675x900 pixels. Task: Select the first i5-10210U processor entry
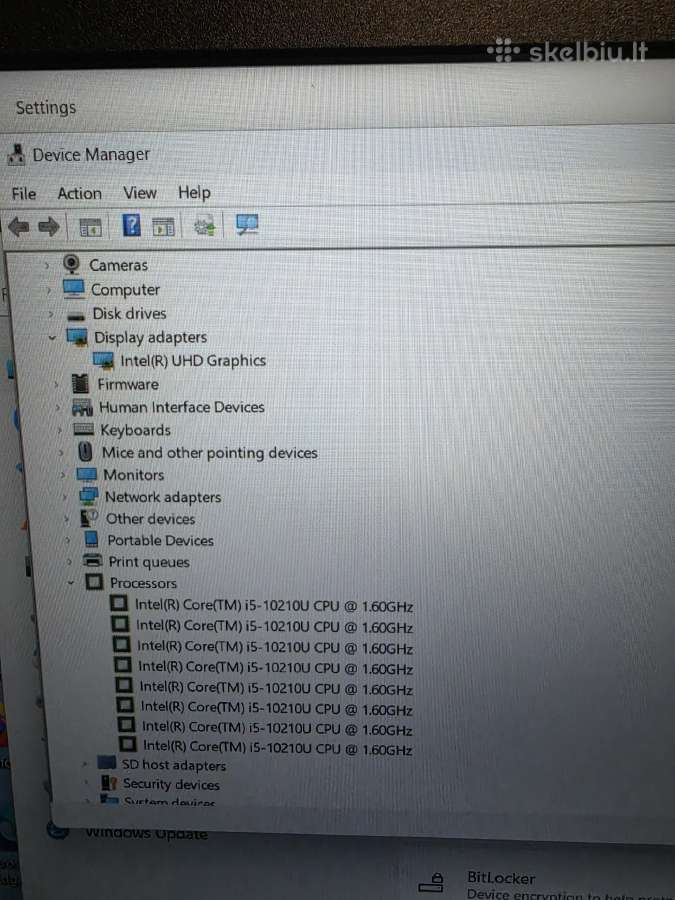(274, 606)
